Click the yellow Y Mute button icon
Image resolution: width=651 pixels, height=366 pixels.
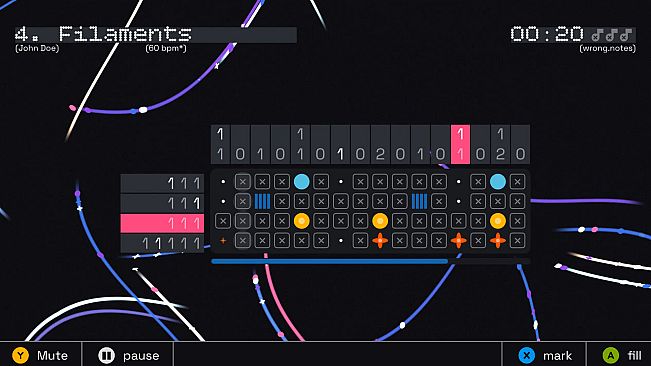(x=20, y=355)
